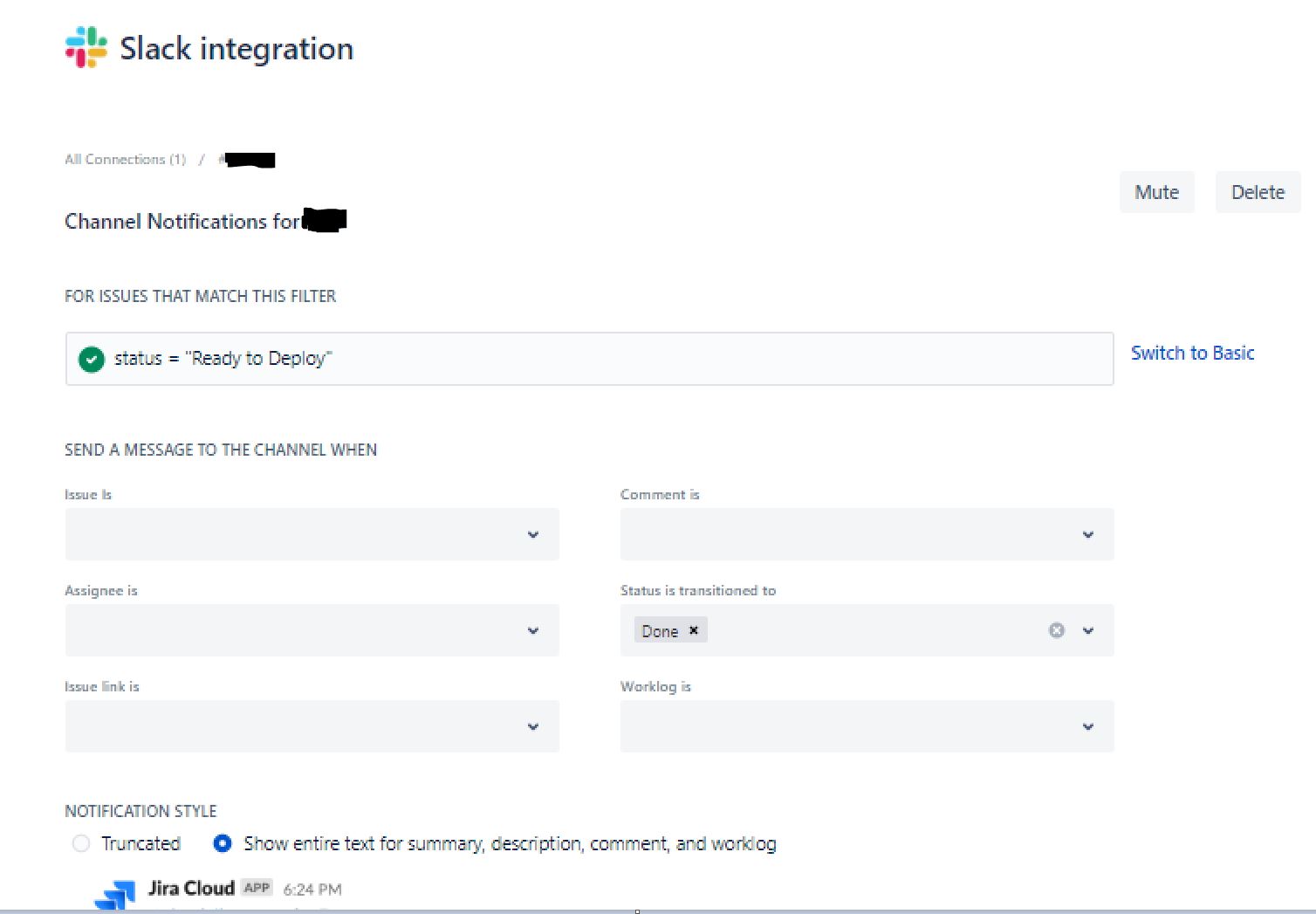This screenshot has height=914, width=1316.
Task: Select the Truncated notification style
Action: click(x=81, y=843)
